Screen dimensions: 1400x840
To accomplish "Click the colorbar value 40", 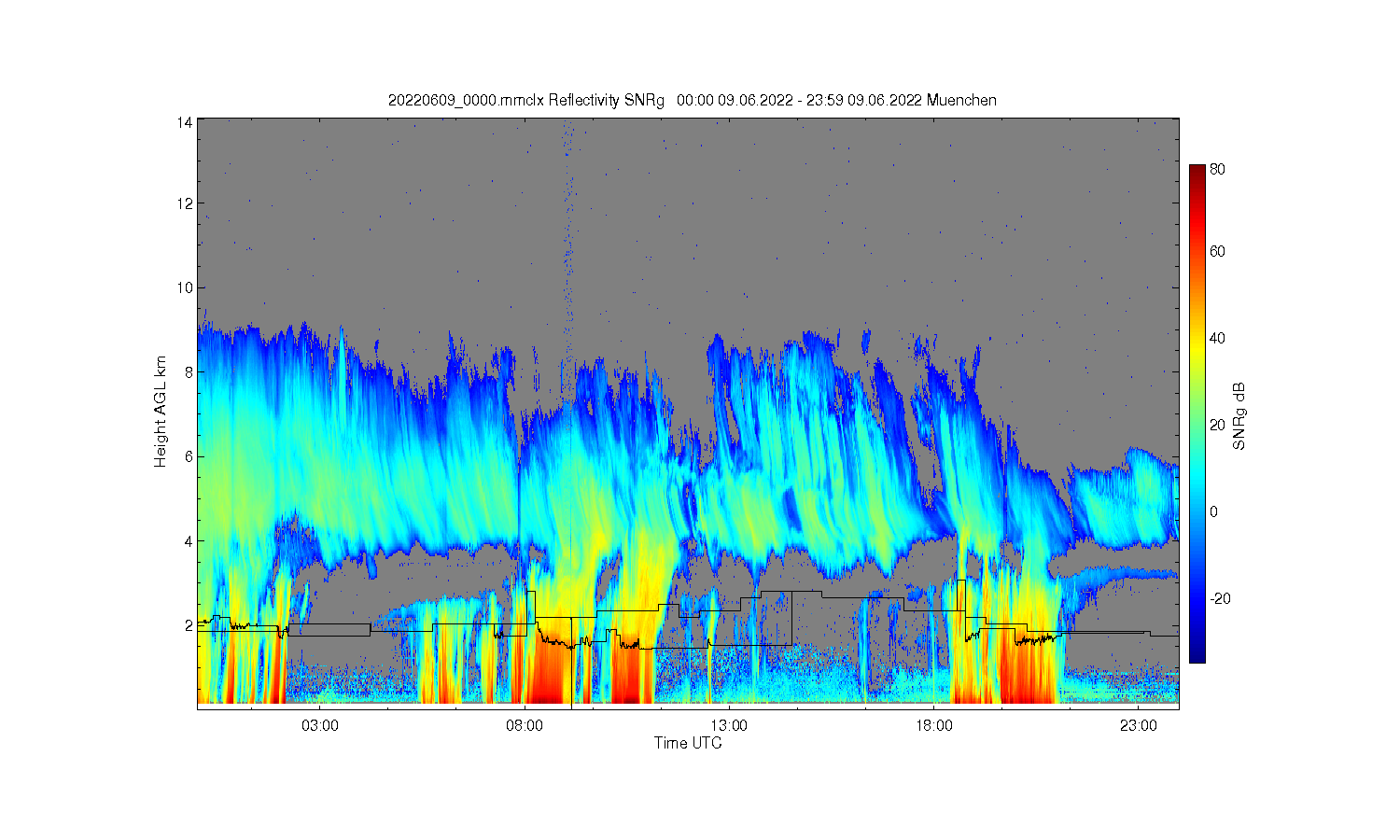I will pos(1218,338).
